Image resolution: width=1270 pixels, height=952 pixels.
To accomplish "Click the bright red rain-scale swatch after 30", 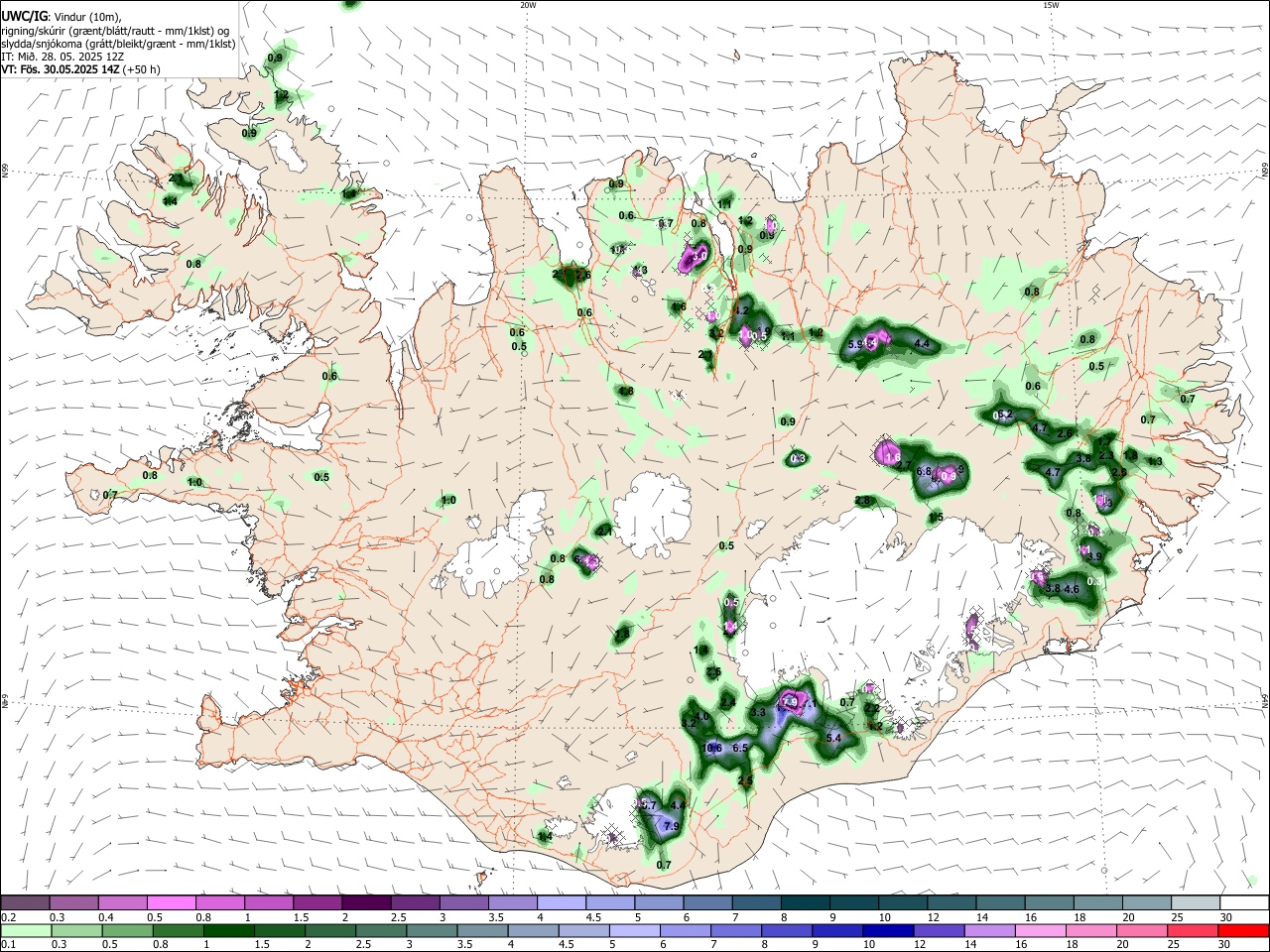I will pos(1244,930).
